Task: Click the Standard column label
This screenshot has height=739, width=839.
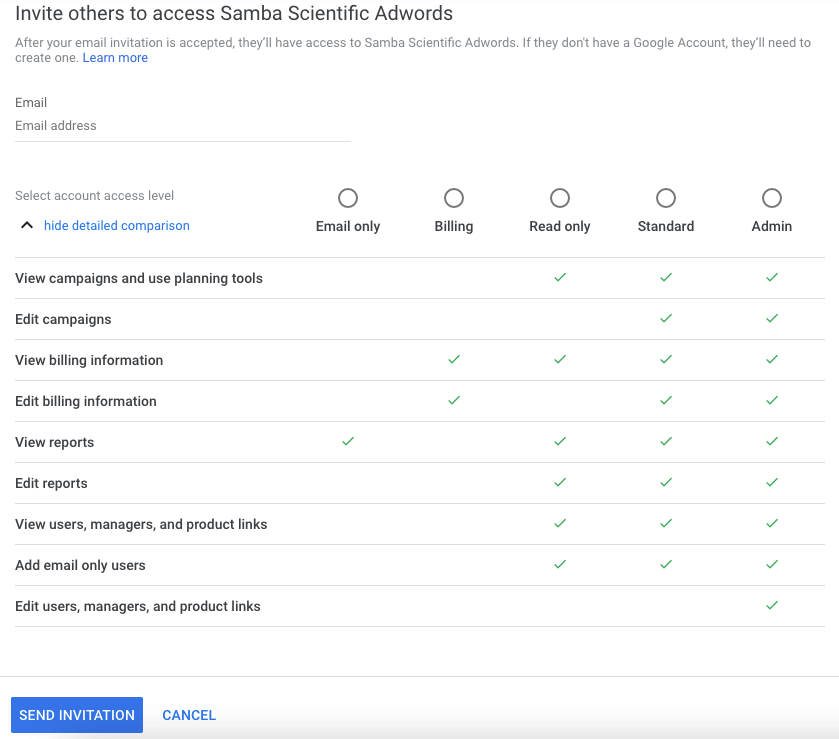Action: click(666, 226)
